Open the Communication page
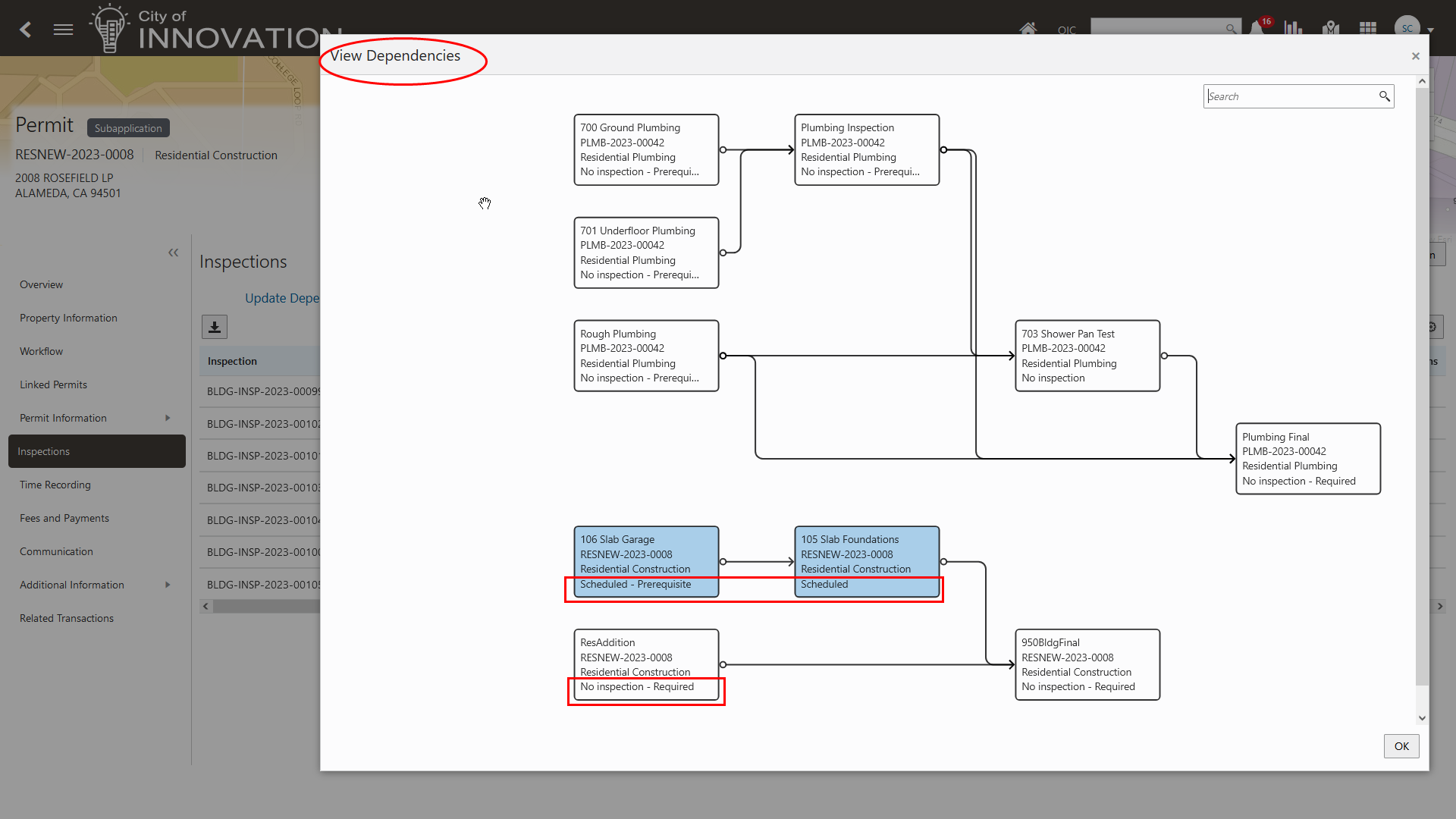The width and height of the screenshot is (1456, 819). [56, 551]
